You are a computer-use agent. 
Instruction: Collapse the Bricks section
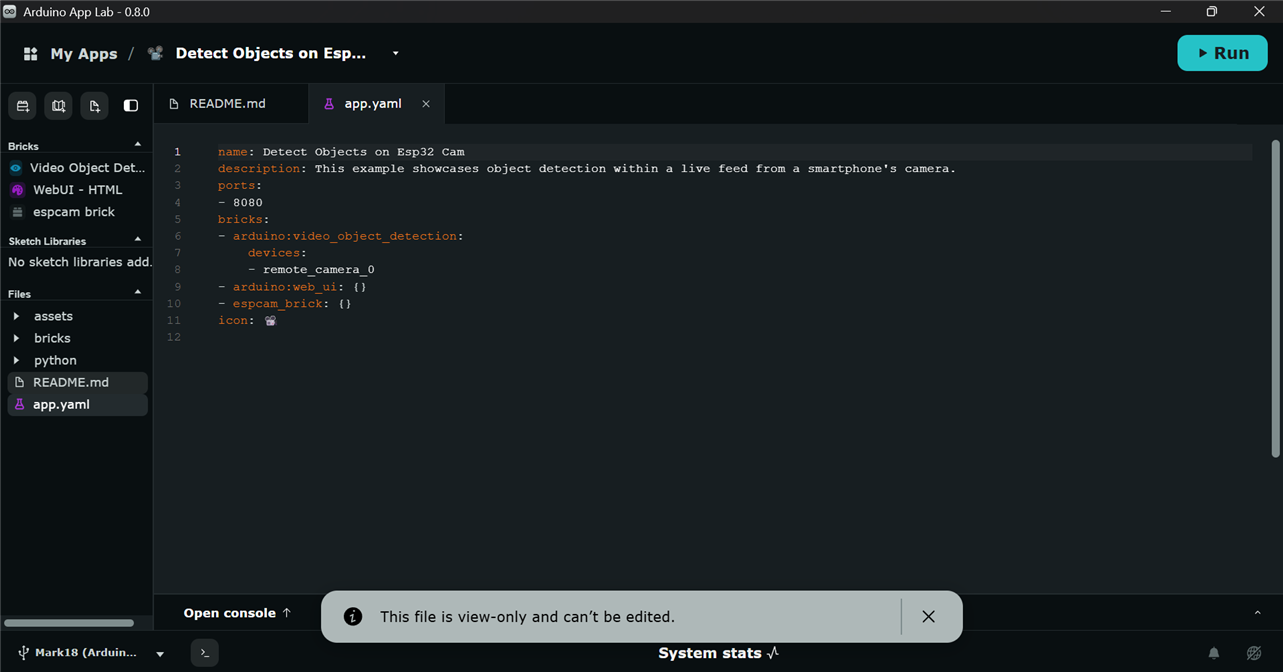point(138,145)
